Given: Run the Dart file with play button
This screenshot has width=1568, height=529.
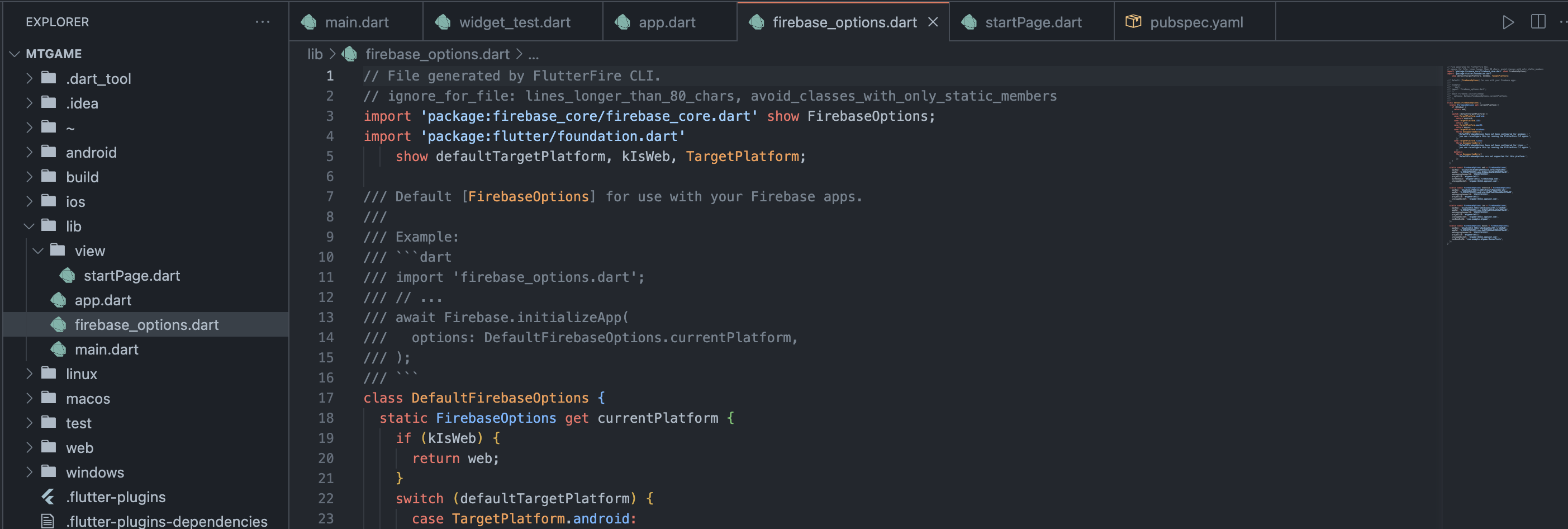Looking at the screenshot, I should (1508, 22).
